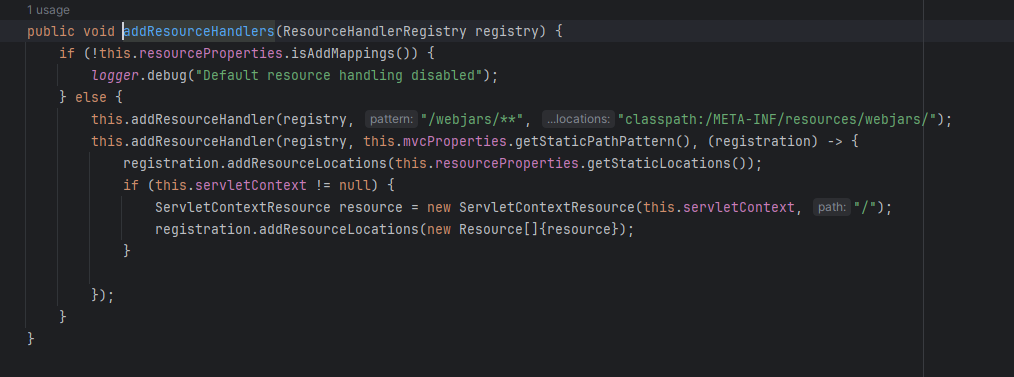The height and width of the screenshot is (377, 1014).
Task: Click "new" keyword before Resource[]
Action: 438,229
